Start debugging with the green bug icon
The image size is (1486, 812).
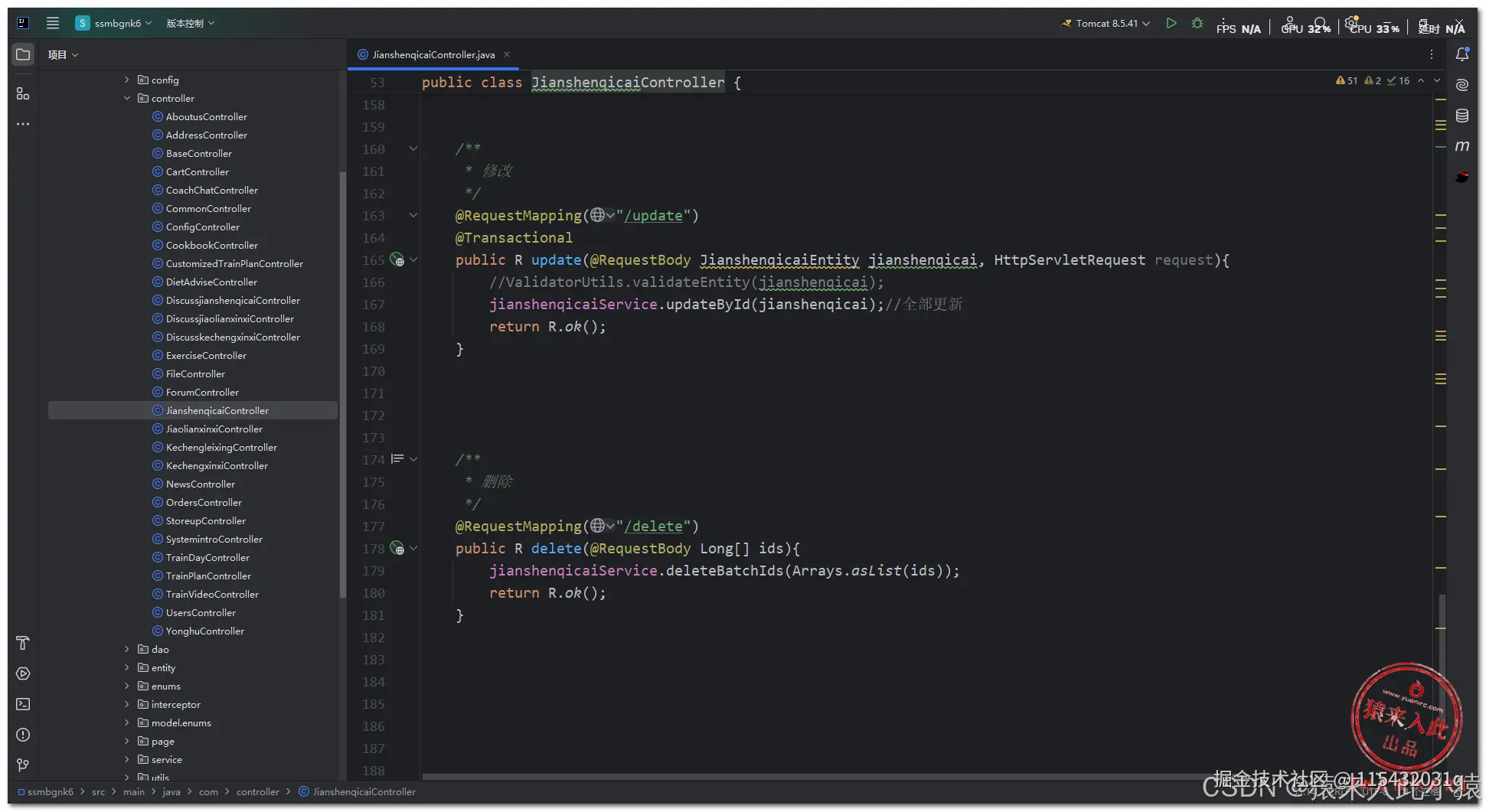[x=1197, y=24]
